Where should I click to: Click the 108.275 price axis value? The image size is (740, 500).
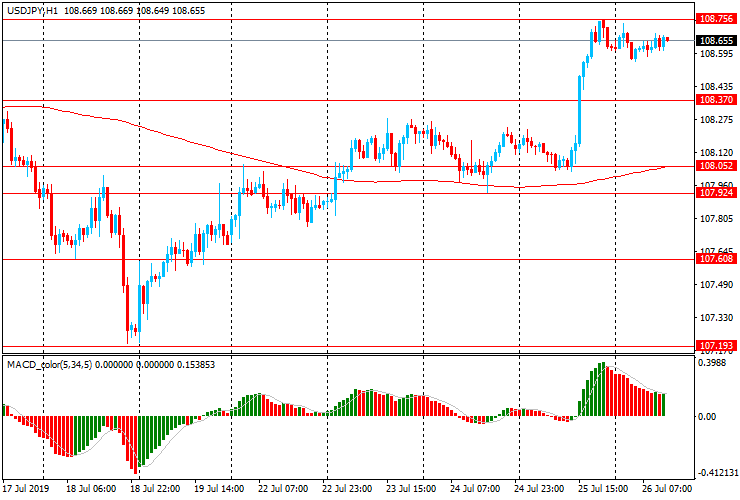(x=716, y=120)
